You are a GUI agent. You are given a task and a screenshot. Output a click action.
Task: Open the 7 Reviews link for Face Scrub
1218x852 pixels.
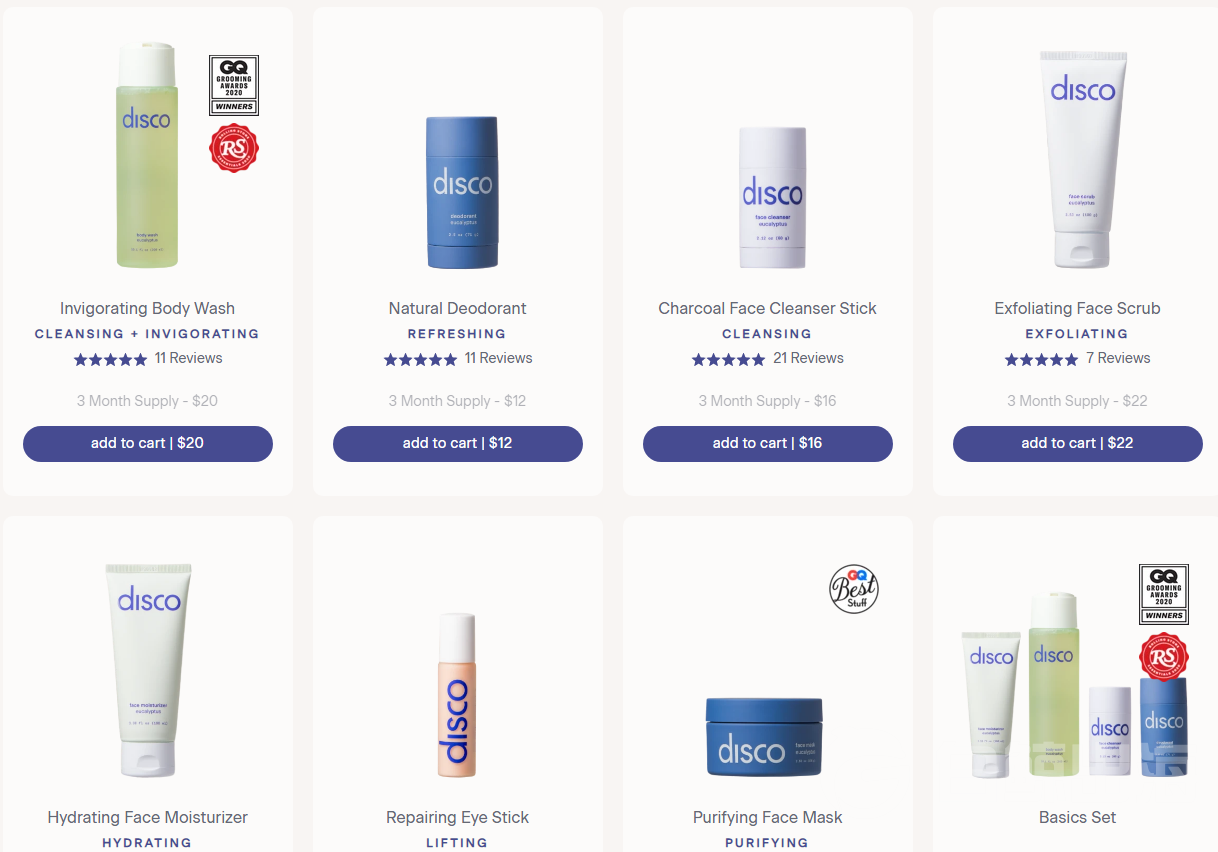(x=1118, y=358)
